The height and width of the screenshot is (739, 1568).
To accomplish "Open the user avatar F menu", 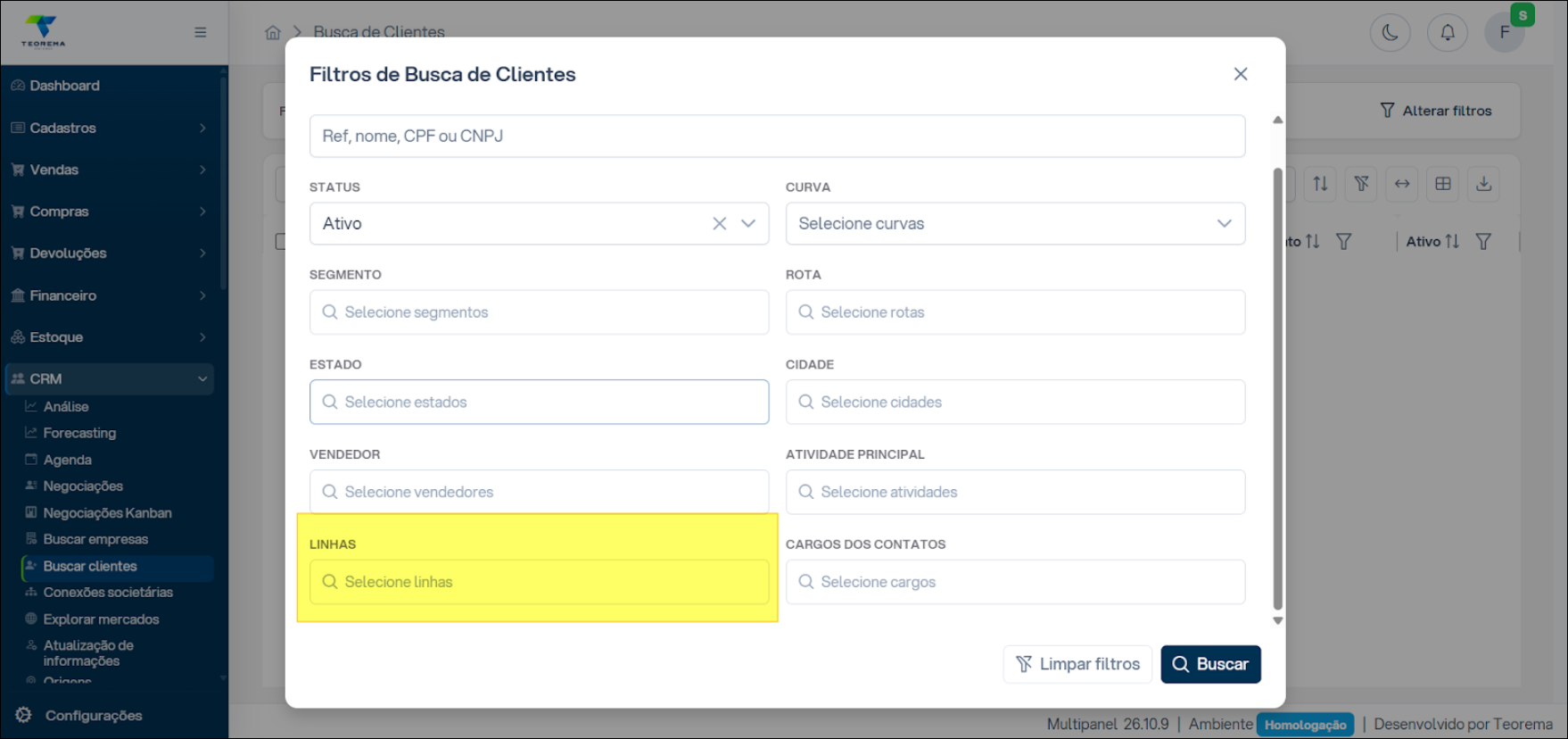I will click(x=1505, y=33).
